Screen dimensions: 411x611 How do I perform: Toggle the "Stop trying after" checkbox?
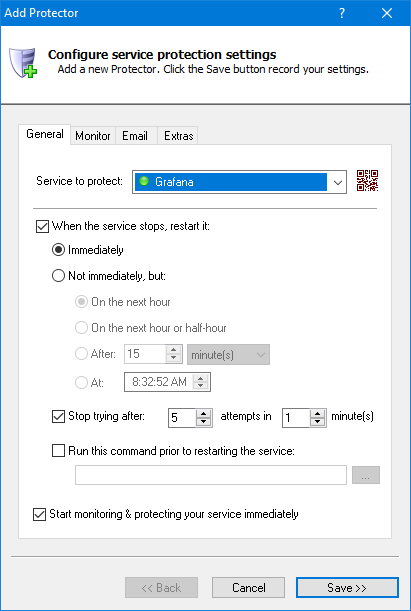tap(58, 416)
